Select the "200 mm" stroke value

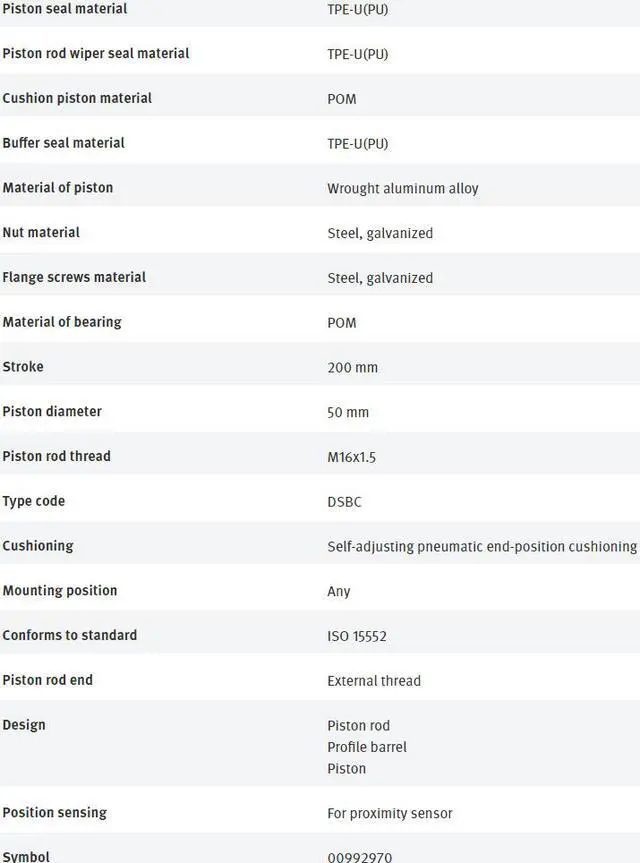(x=352, y=367)
